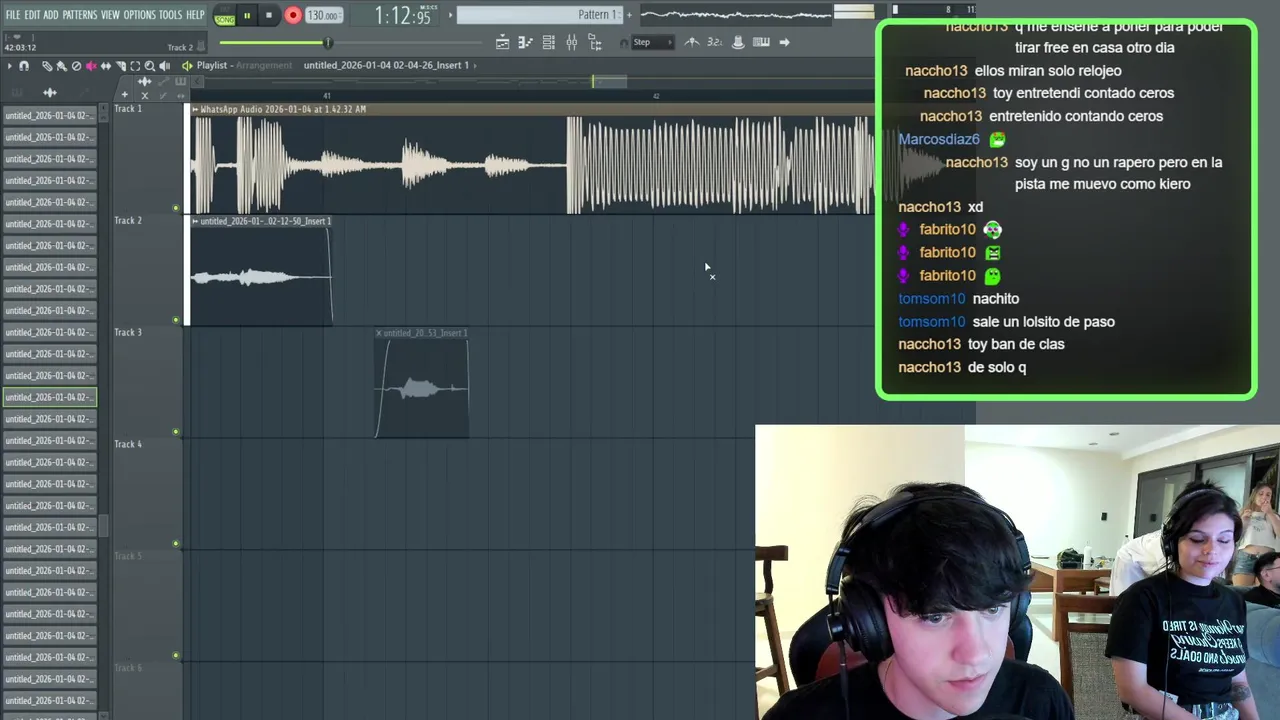Viewport: 1280px width, 720px height.
Task: Open the Playlist view button
Action: (x=502, y=42)
